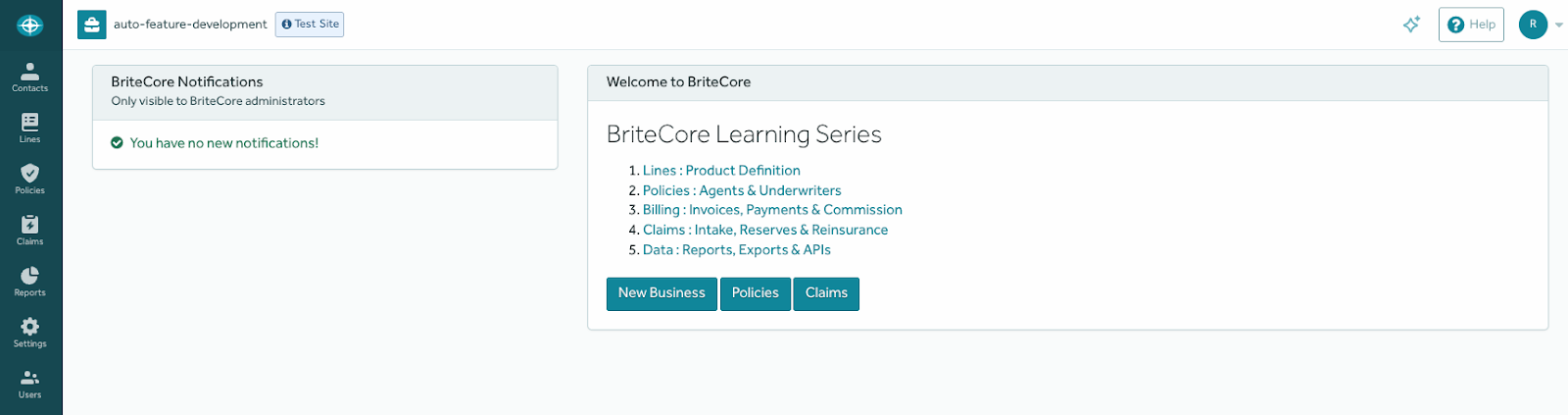Viewport: 1568px width, 415px height.
Task: Click the briefcase site icon
Action: point(92,25)
